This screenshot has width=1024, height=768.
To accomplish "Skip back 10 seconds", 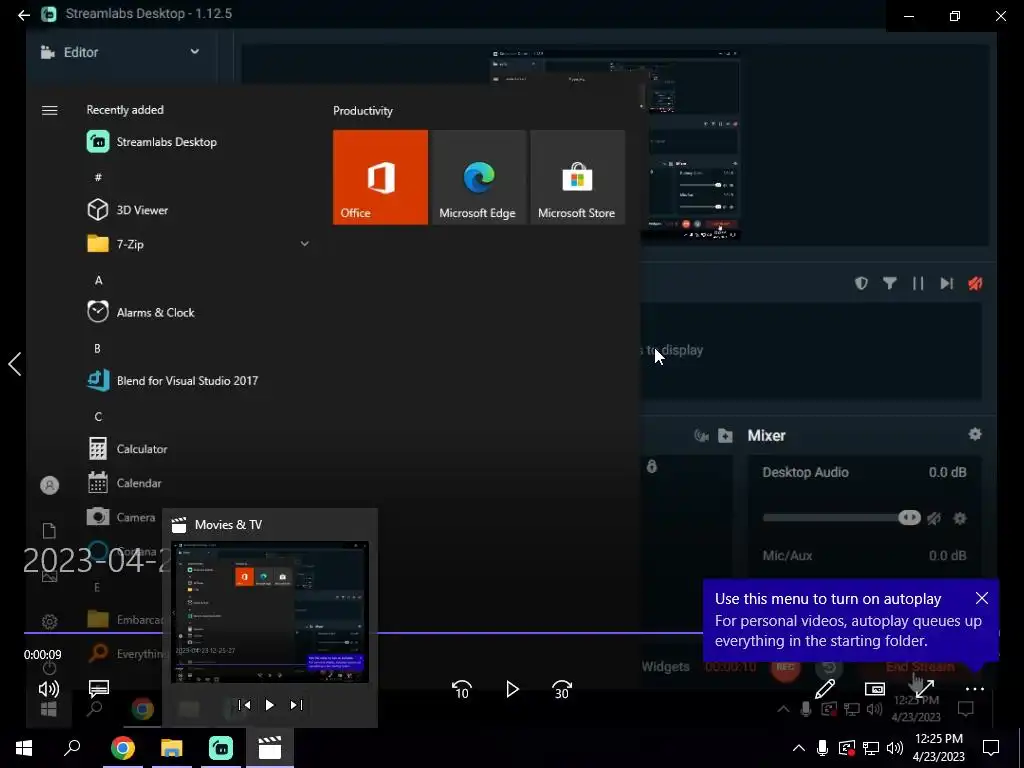I will [x=462, y=689].
